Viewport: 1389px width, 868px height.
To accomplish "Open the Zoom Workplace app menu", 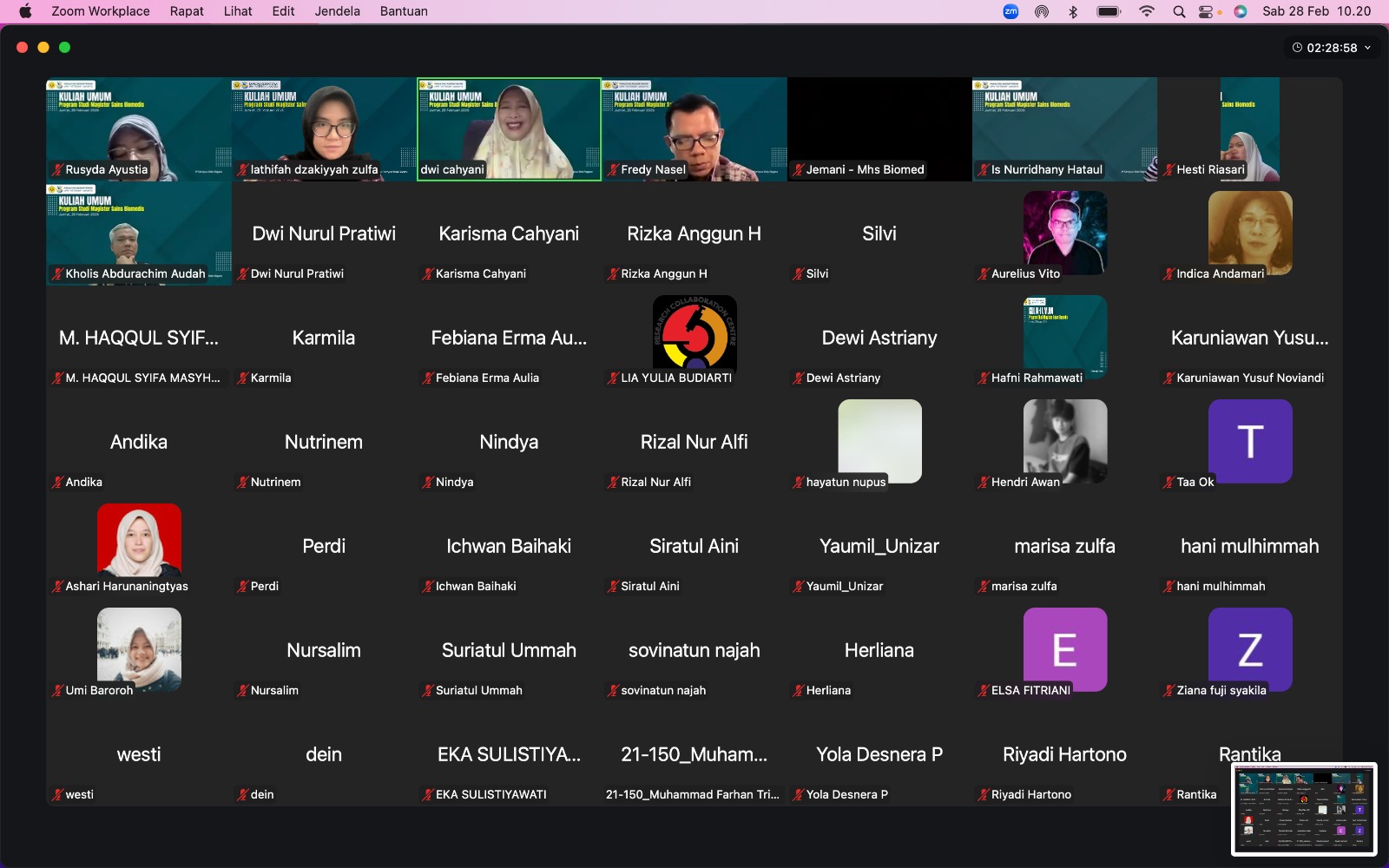I will coord(100,11).
